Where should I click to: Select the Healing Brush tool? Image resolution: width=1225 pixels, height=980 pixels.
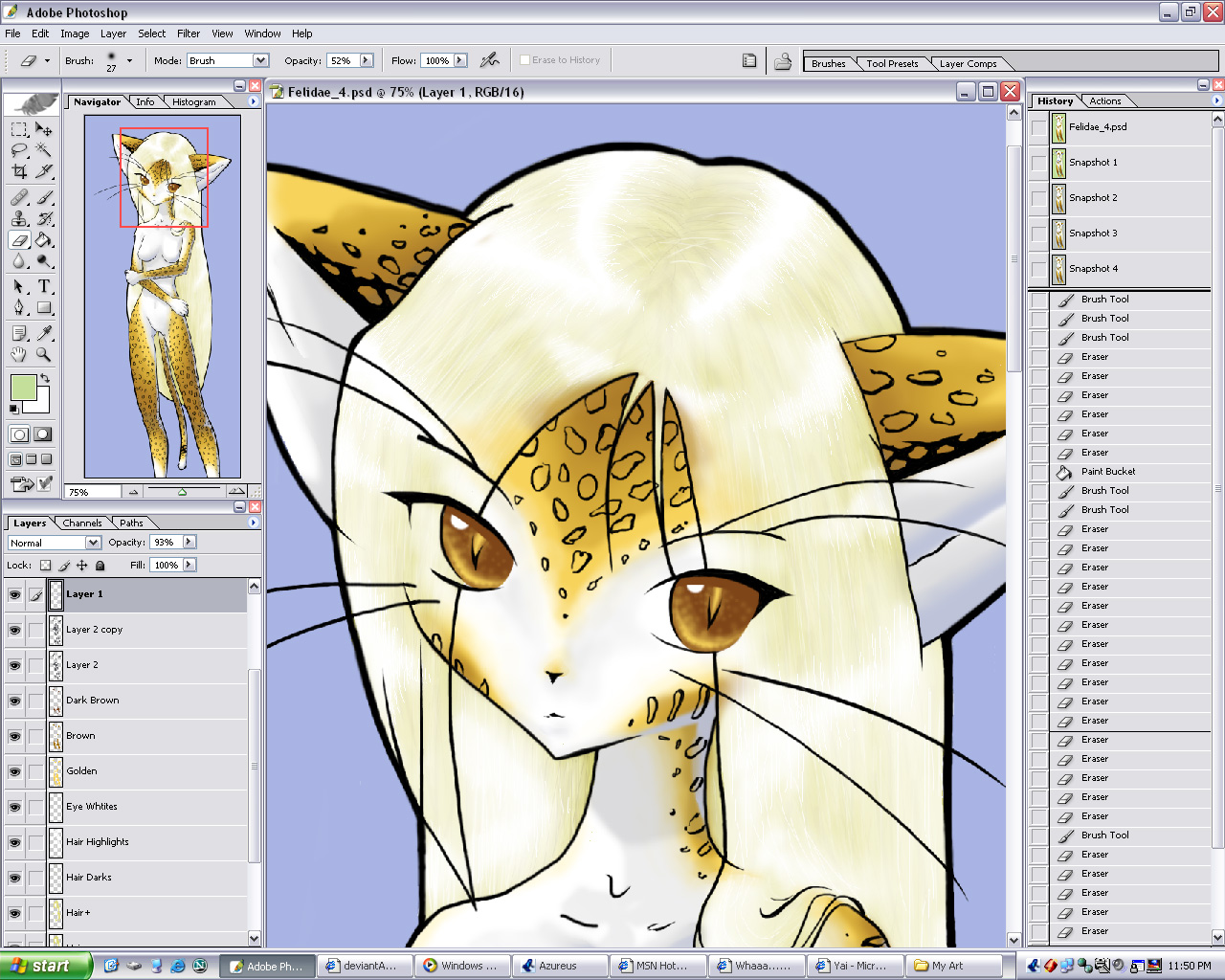[19, 197]
